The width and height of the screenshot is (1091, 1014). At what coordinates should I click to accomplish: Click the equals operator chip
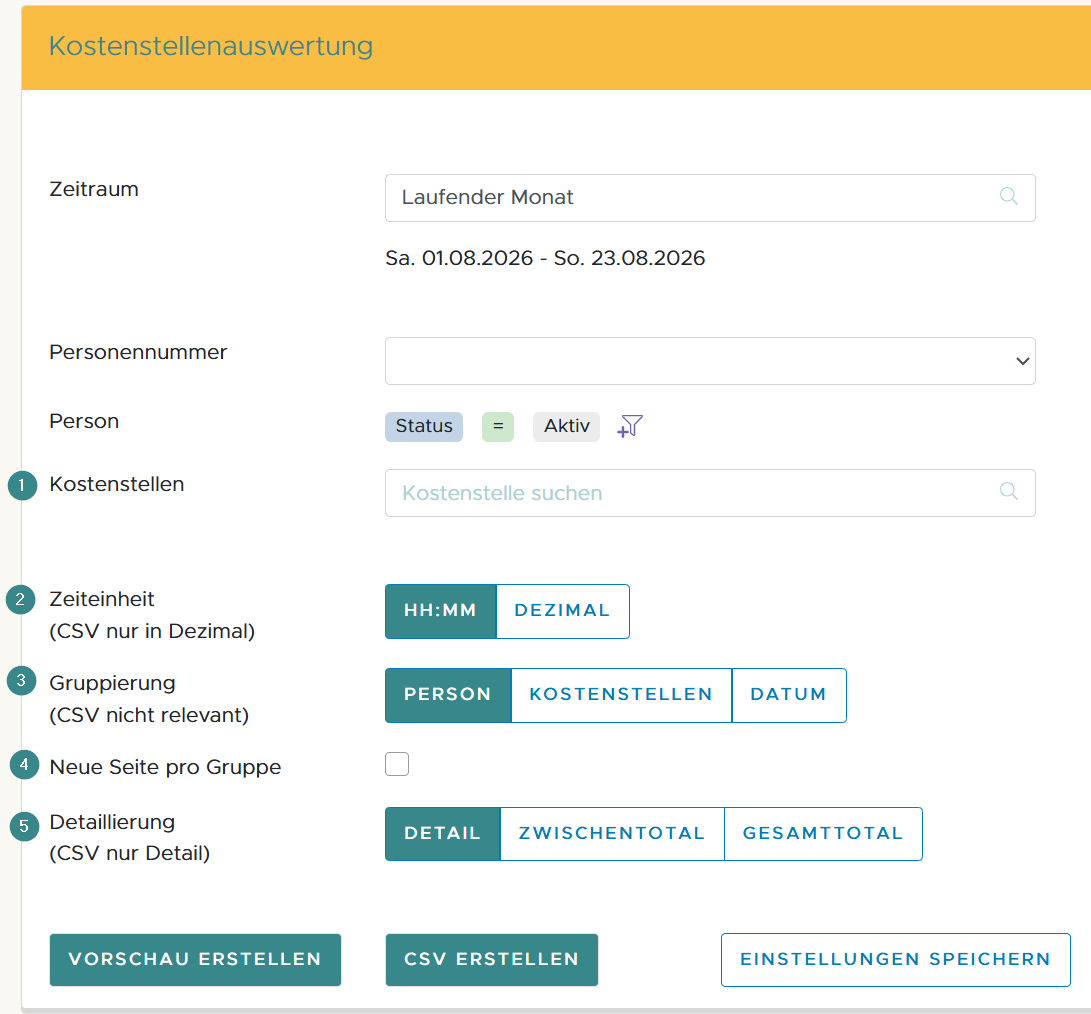(x=498, y=427)
